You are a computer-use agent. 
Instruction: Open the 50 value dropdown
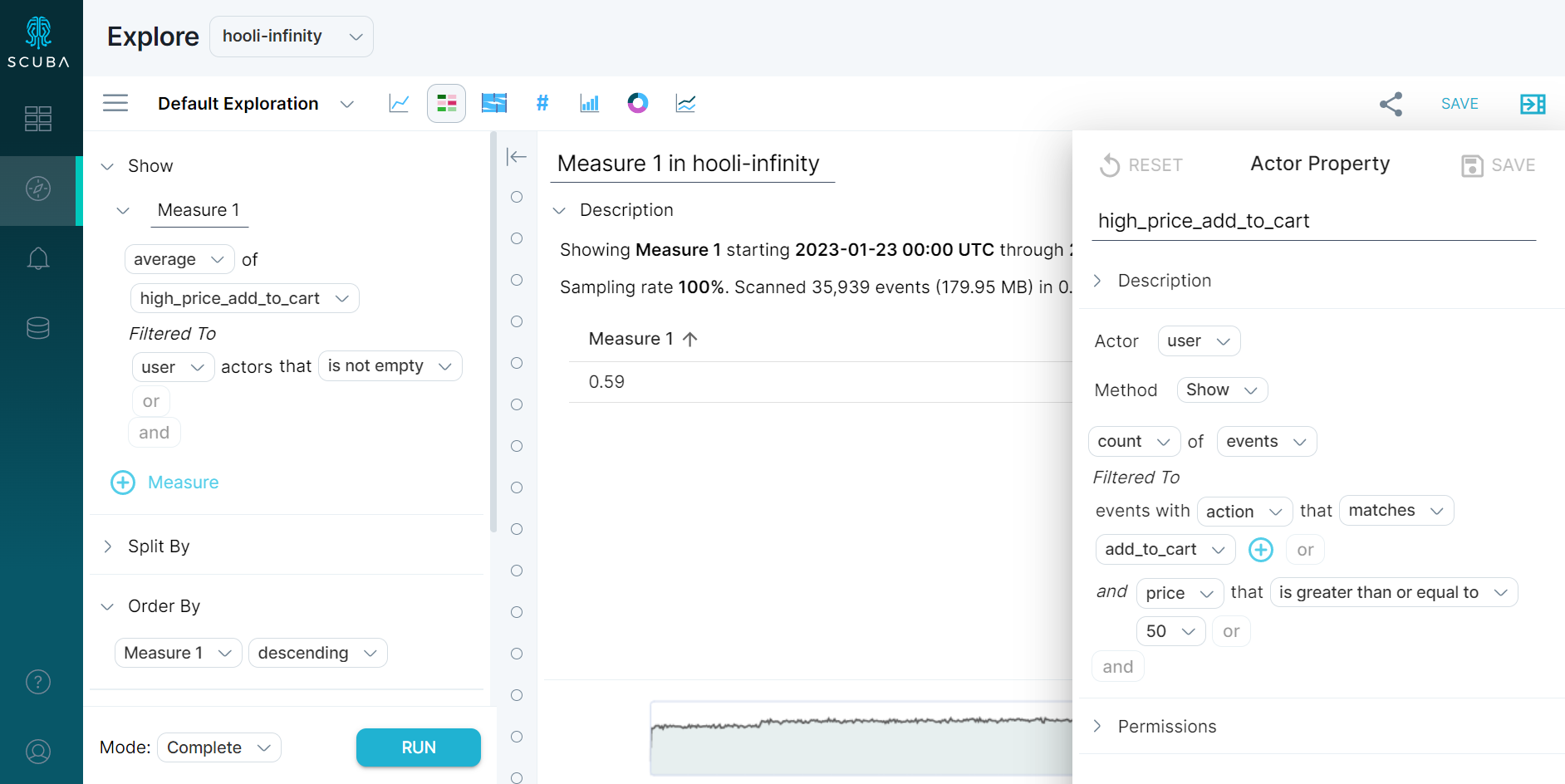pyautogui.click(x=1170, y=631)
